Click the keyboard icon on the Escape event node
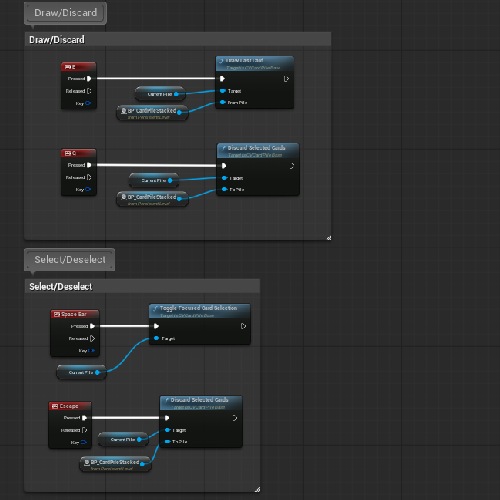500x500 pixels. pos(55,406)
